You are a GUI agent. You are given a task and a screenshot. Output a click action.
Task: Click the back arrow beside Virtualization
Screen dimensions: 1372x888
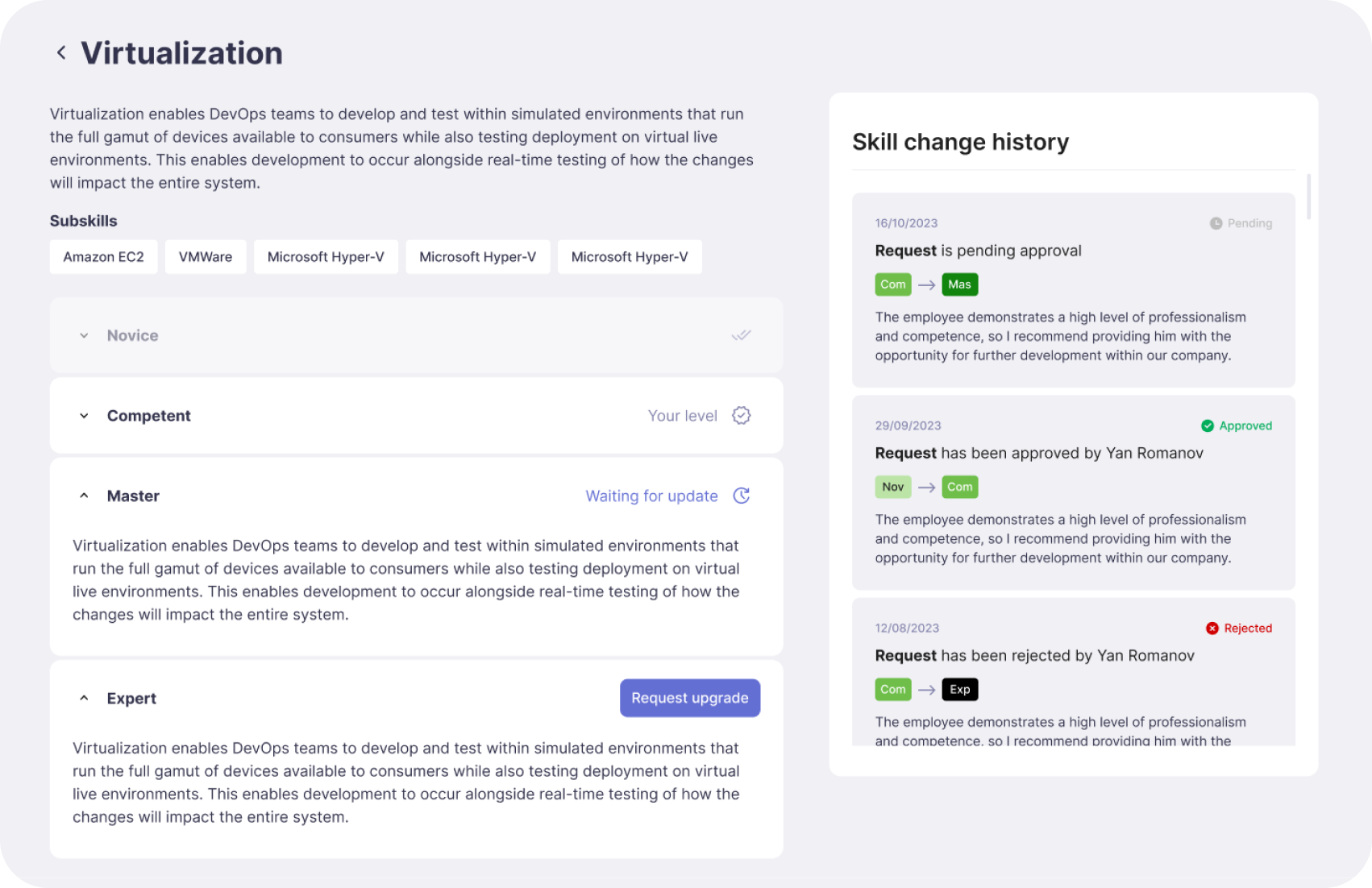point(61,53)
